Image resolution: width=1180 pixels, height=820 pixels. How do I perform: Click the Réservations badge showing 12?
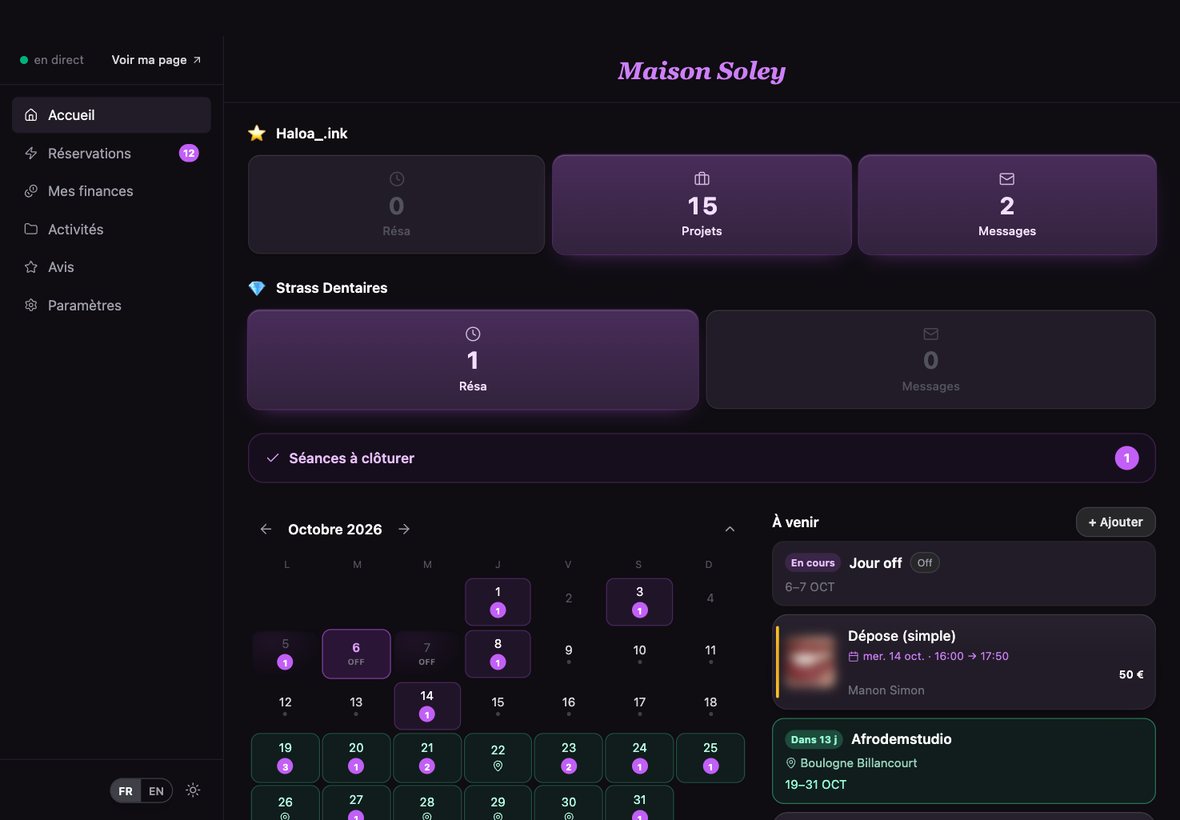click(189, 153)
